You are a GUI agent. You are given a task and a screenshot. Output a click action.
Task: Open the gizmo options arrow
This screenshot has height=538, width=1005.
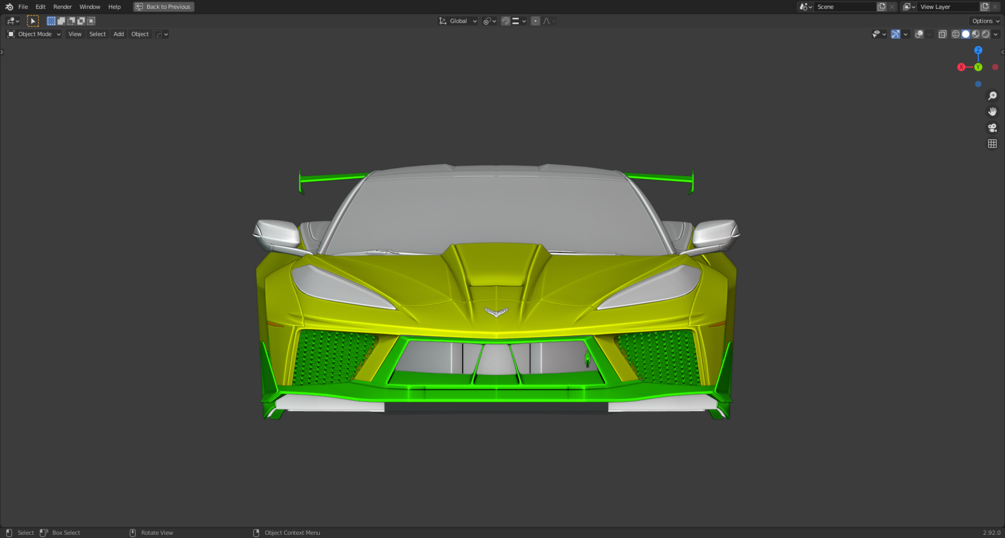[x=905, y=34]
